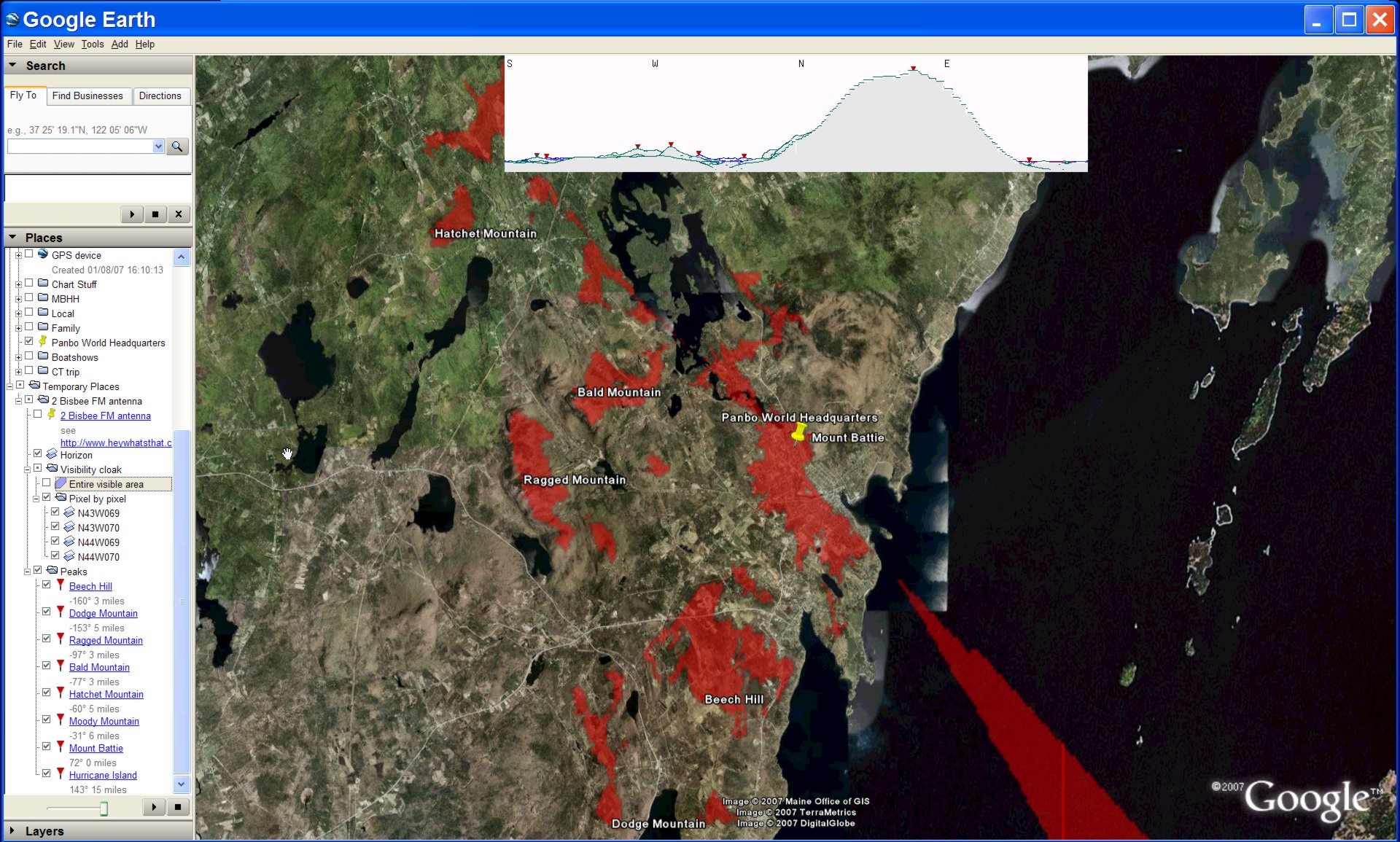Image resolution: width=1400 pixels, height=842 pixels.
Task: Uncheck the Mount Battie checkbox
Action: coord(47,747)
